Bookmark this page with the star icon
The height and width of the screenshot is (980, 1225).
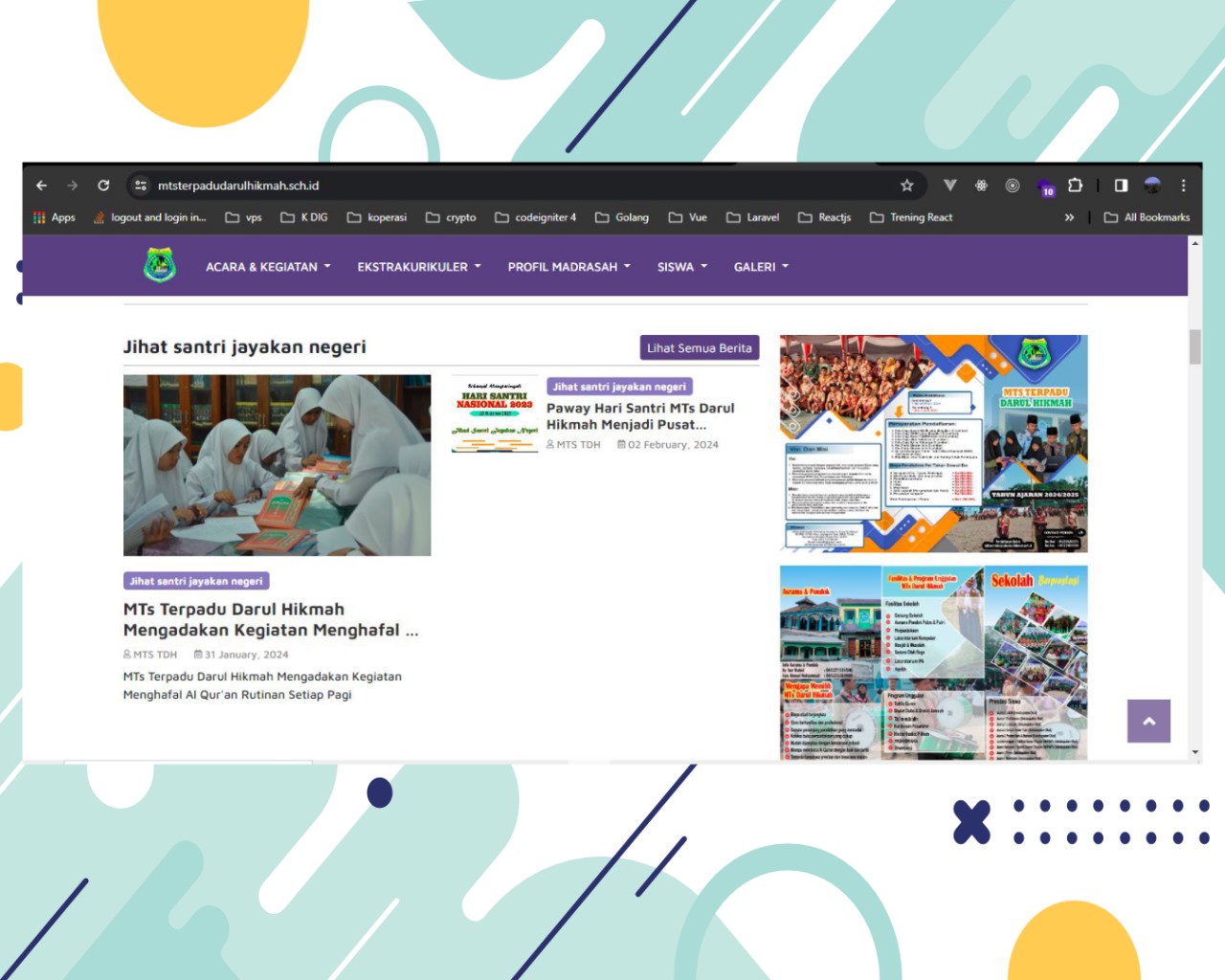(906, 186)
